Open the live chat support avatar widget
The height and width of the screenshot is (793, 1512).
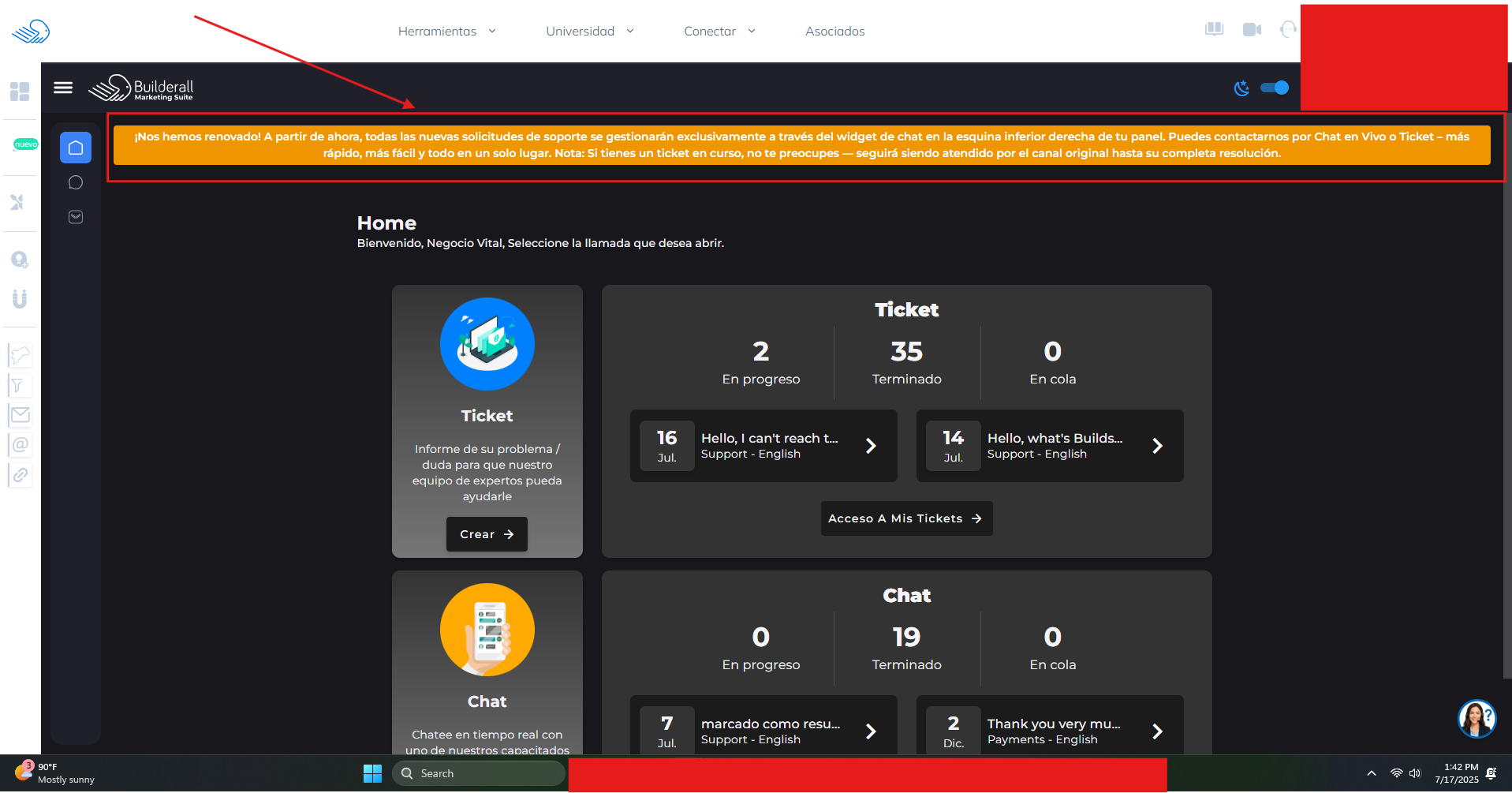pyautogui.click(x=1477, y=719)
